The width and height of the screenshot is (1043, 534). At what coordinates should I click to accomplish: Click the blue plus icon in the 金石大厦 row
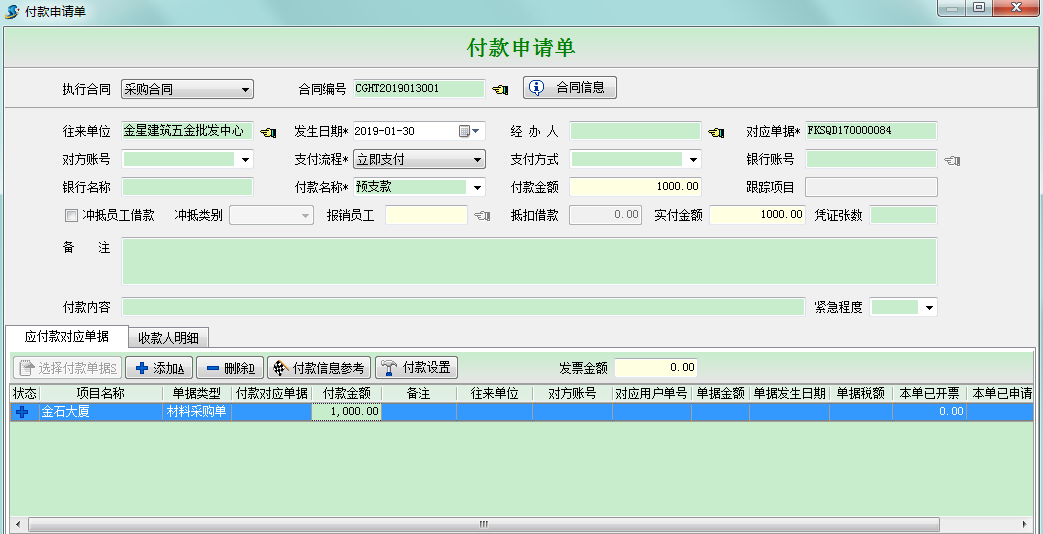point(23,412)
